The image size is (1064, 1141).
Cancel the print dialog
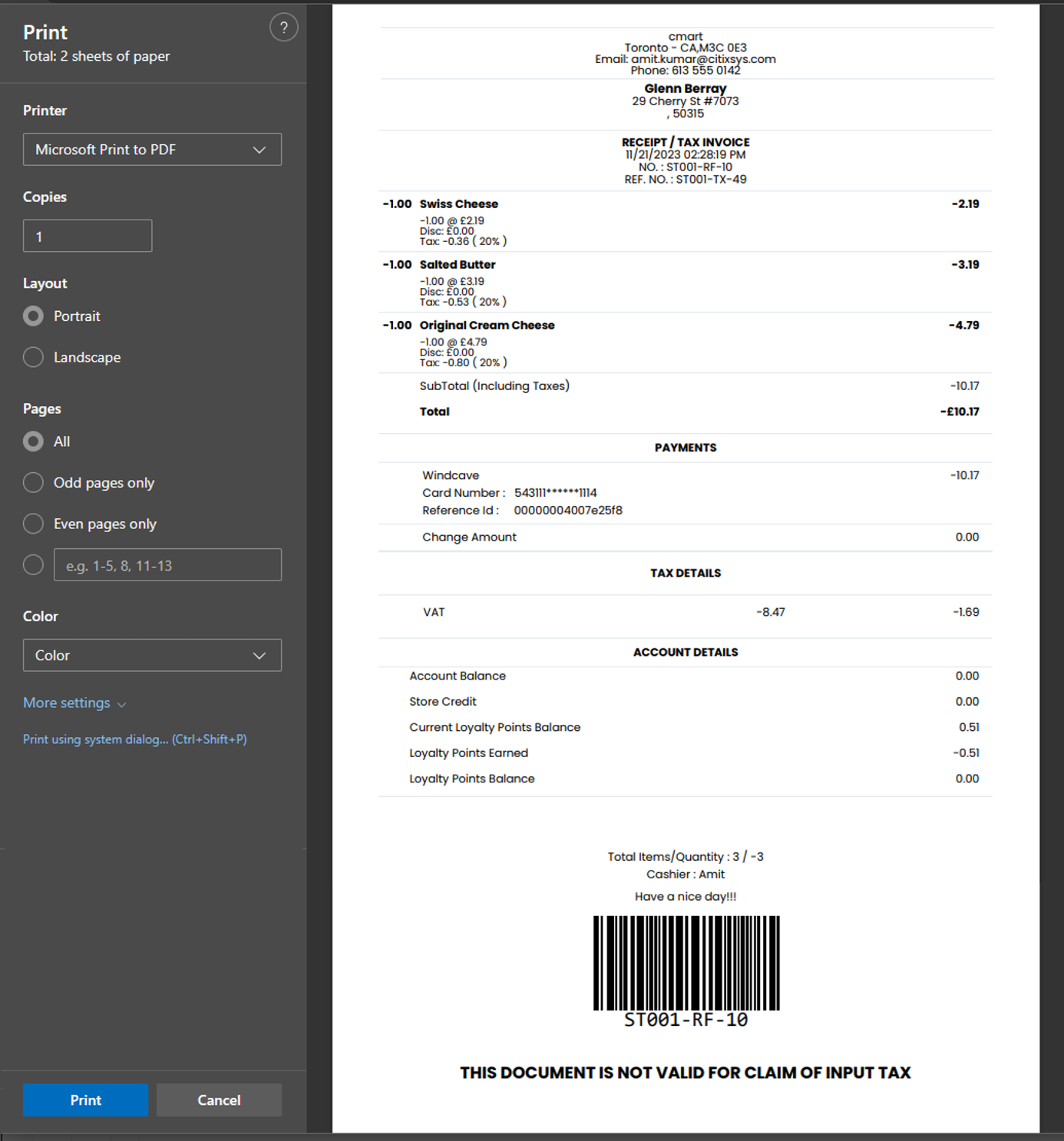tap(219, 1100)
